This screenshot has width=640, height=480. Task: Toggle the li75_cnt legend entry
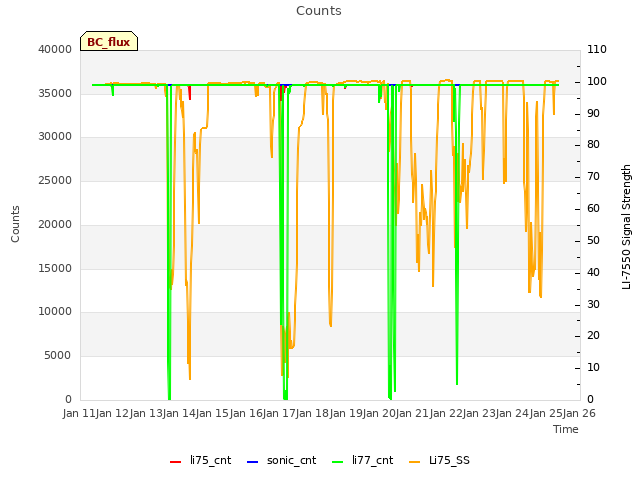(x=200, y=460)
